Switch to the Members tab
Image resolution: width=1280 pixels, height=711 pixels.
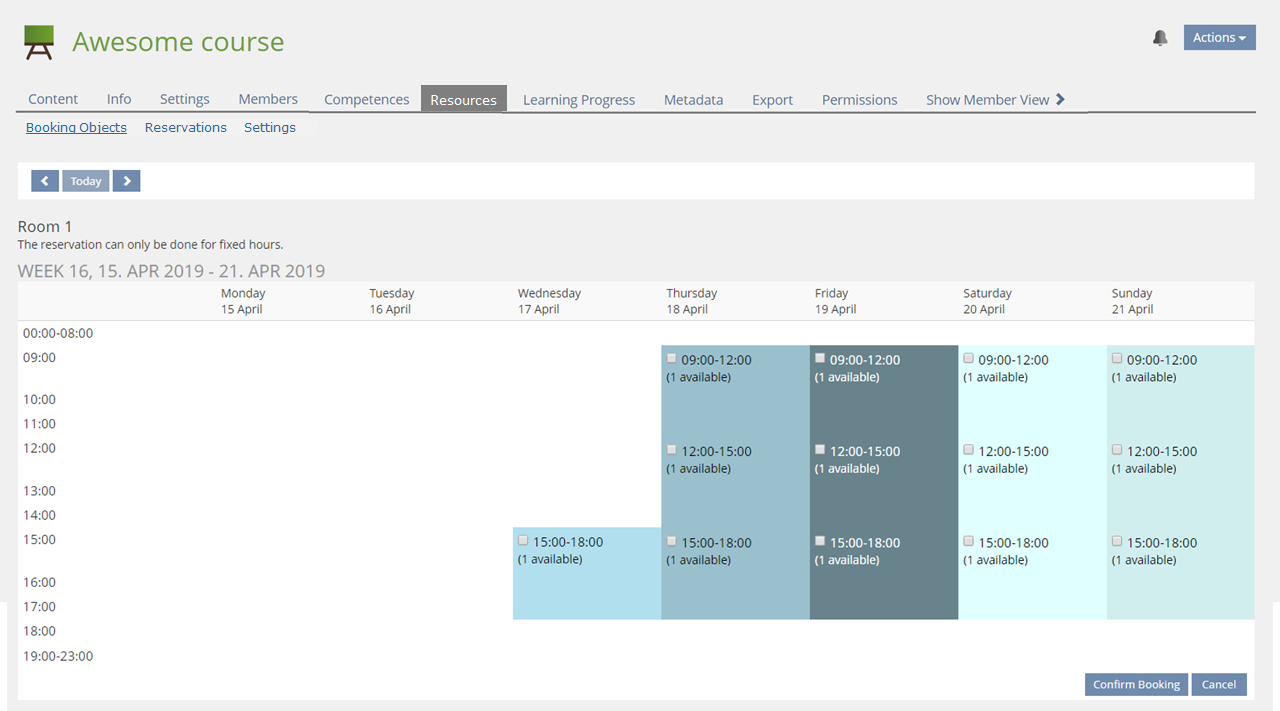tap(268, 99)
